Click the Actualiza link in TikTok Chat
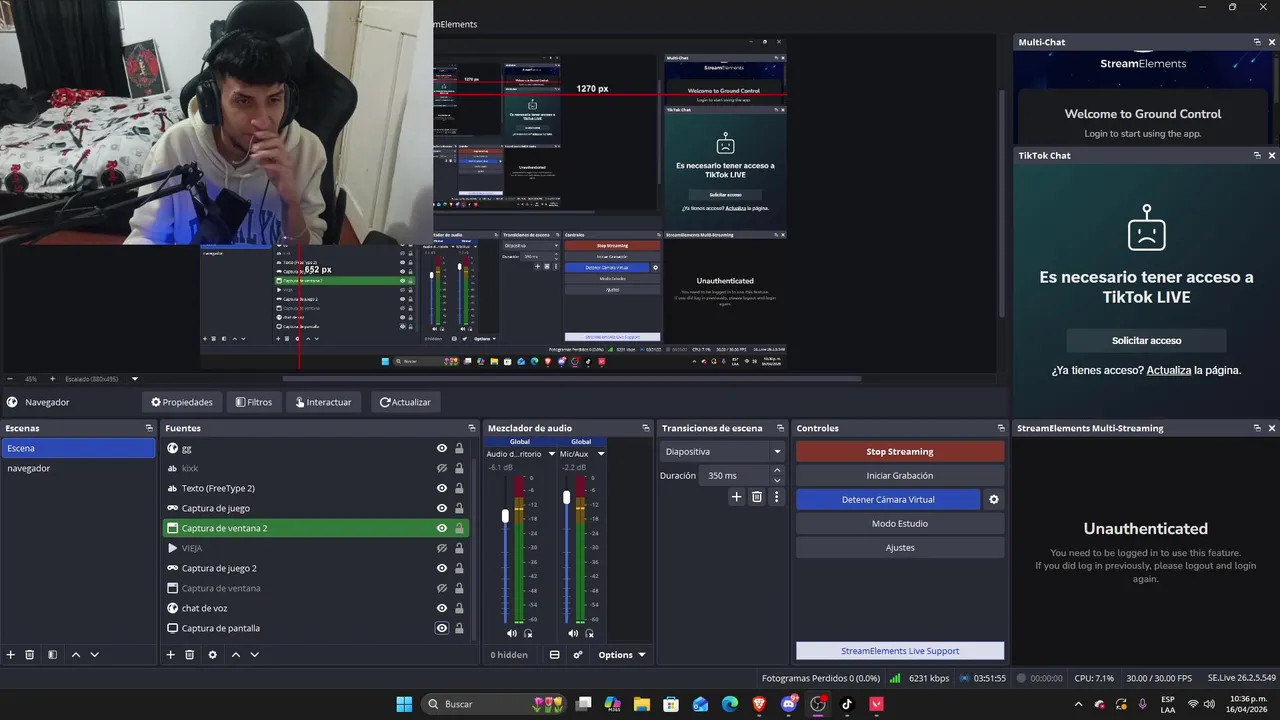The width and height of the screenshot is (1280, 720). 1169,370
